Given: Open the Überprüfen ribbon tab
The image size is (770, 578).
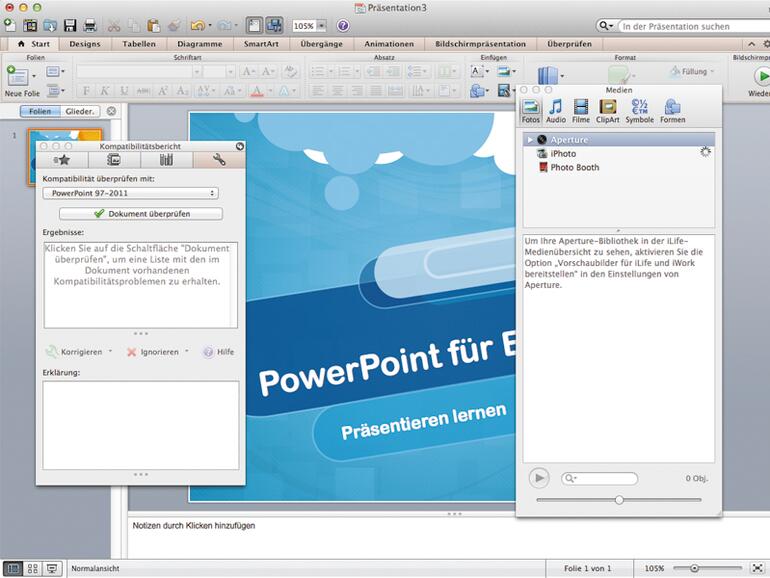Looking at the screenshot, I should (x=570, y=44).
